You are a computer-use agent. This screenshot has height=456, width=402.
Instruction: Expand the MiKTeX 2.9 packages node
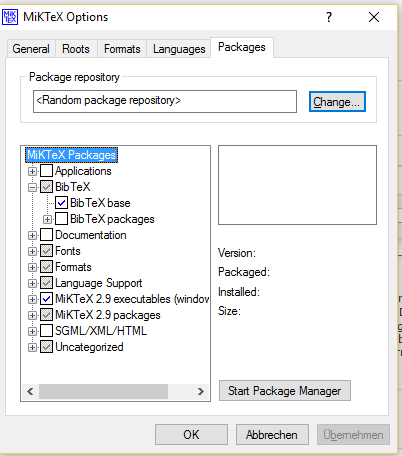[x=32, y=315]
